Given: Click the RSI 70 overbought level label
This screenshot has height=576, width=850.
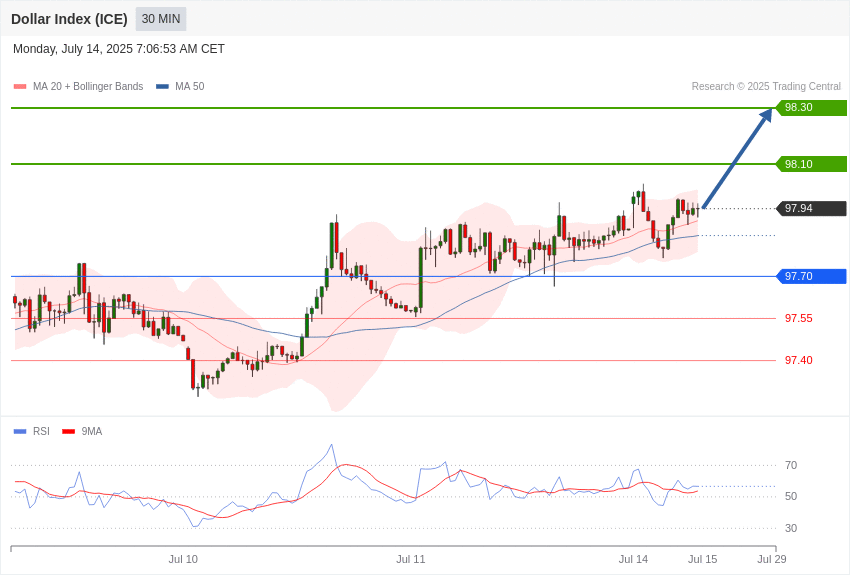Looking at the screenshot, I should pyautogui.click(x=791, y=465).
